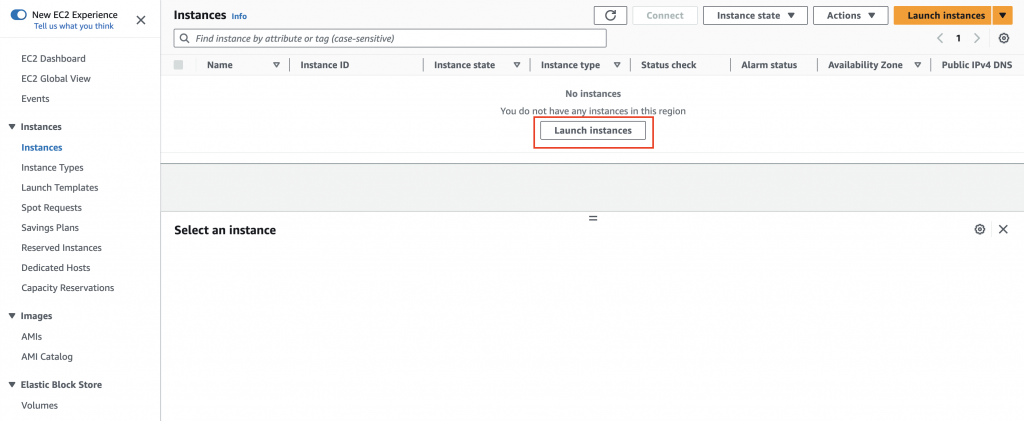Collapse the Instances sidebar section
The width and height of the screenshot is (1024, 421).
(x=12, y=127)
